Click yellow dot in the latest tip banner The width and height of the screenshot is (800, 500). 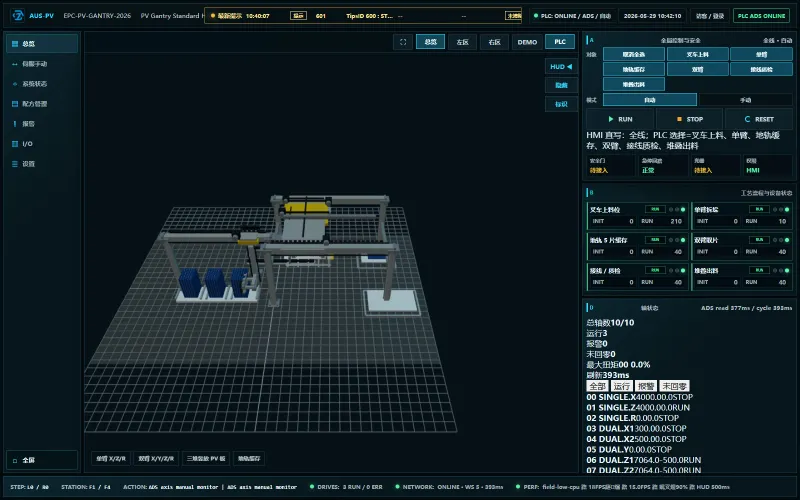point(213,16)
